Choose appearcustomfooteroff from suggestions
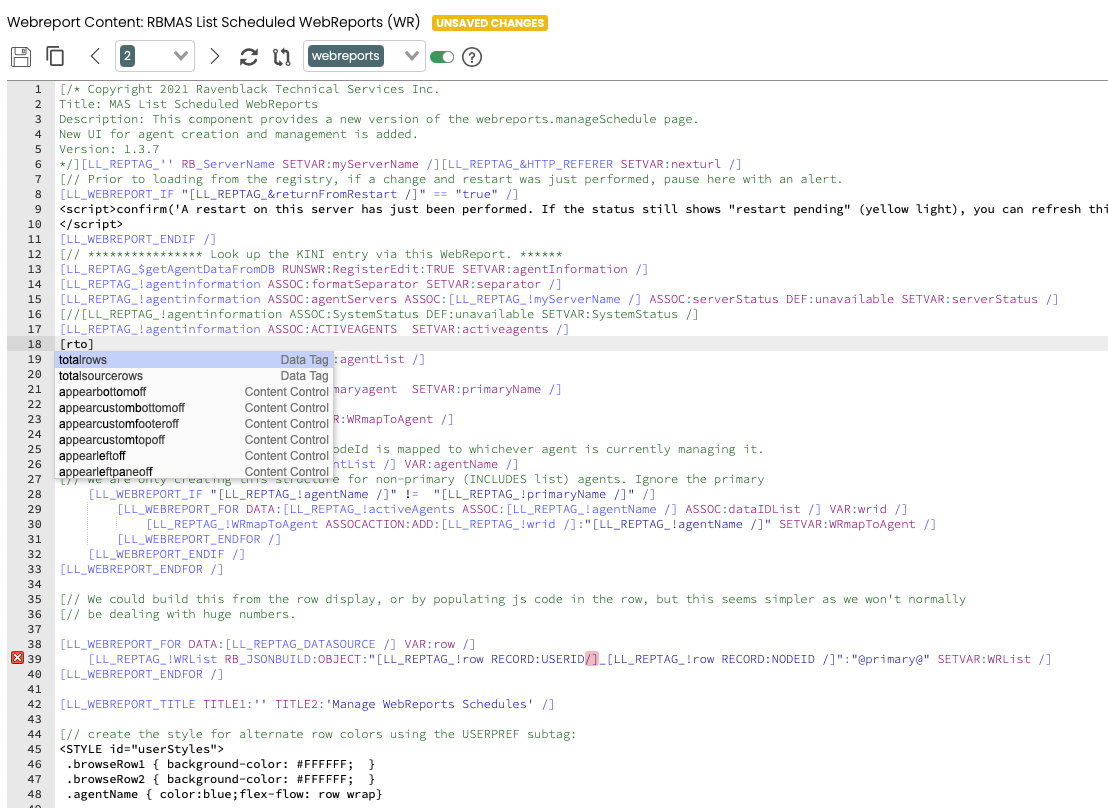 (194, 423)
